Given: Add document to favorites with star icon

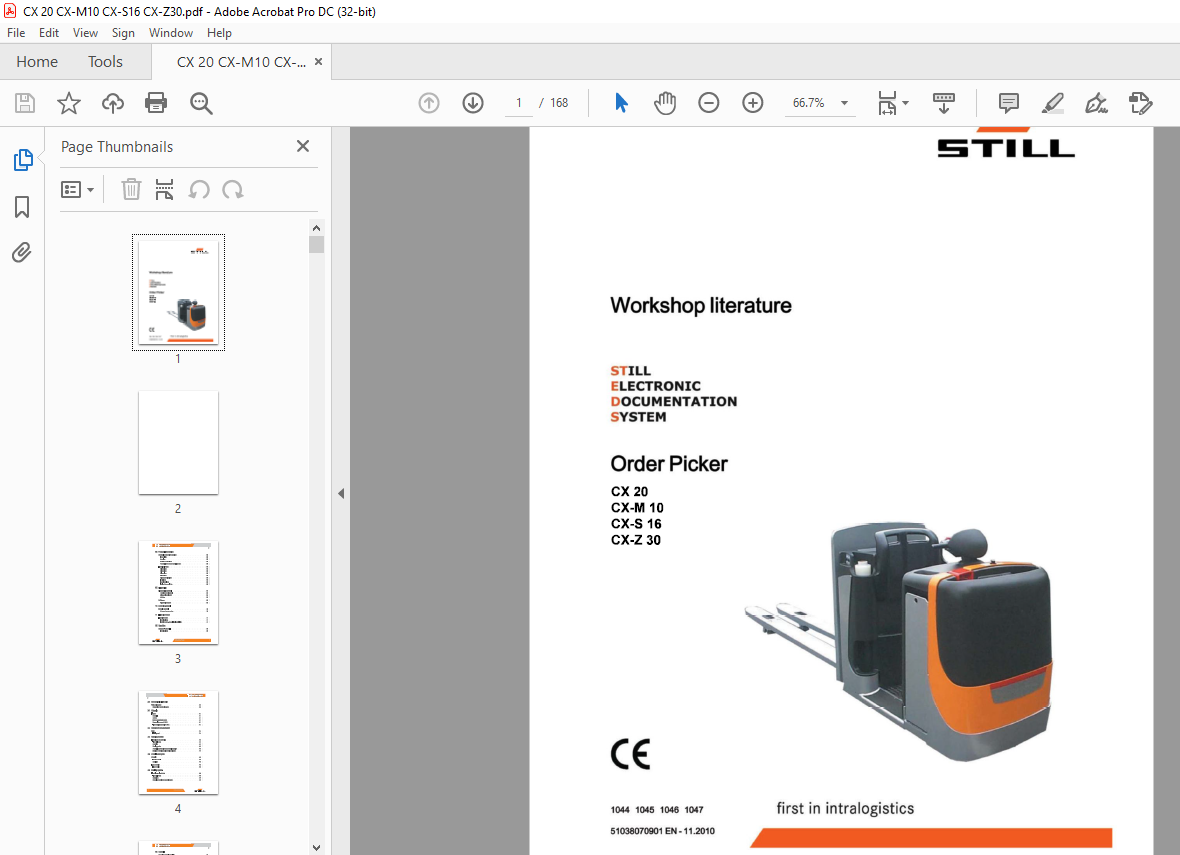Looking at the screenshot, I should [68, 103].
